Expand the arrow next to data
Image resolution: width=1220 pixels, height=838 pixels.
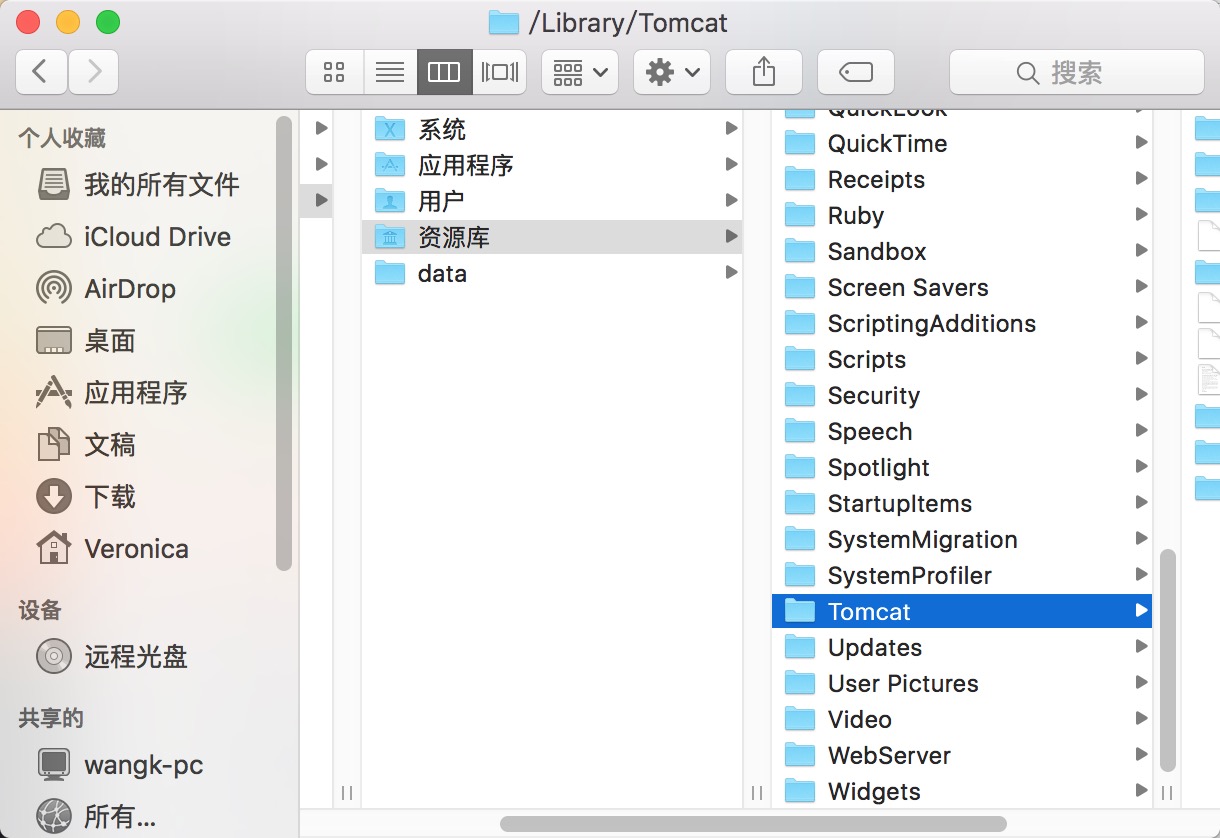(731, 273)
